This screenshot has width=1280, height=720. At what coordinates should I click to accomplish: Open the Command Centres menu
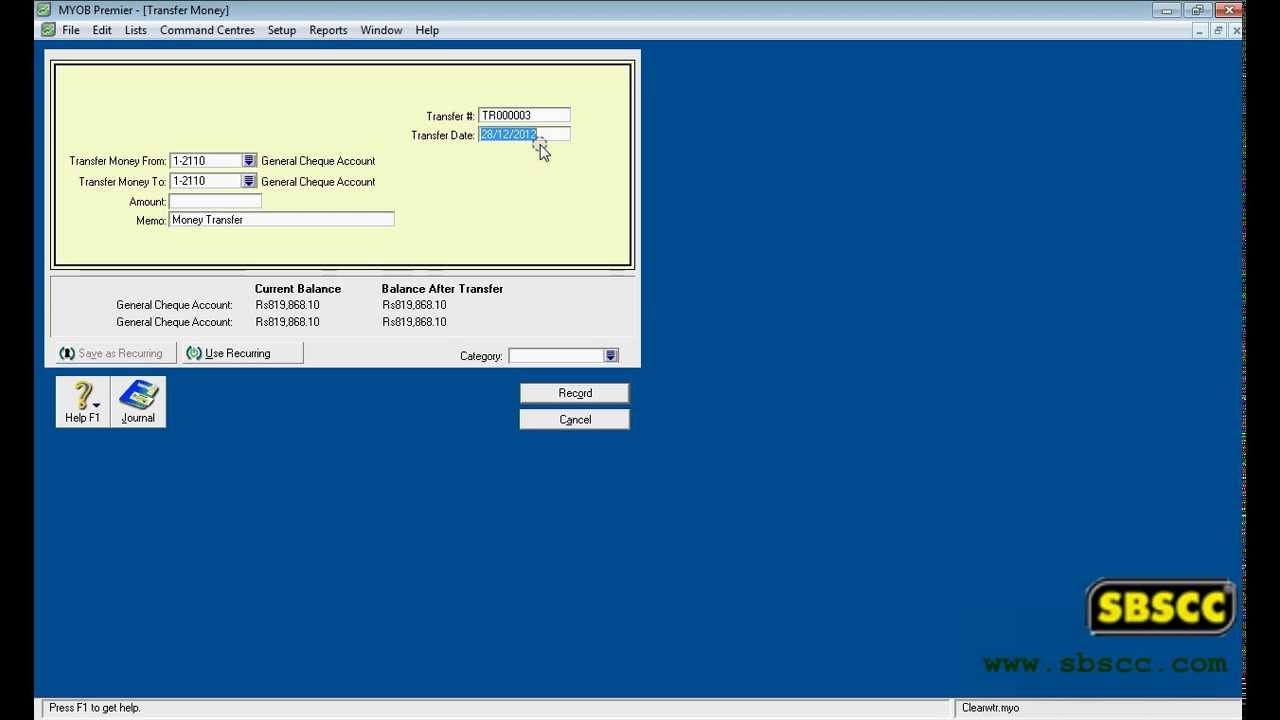[x=207, y=30]
